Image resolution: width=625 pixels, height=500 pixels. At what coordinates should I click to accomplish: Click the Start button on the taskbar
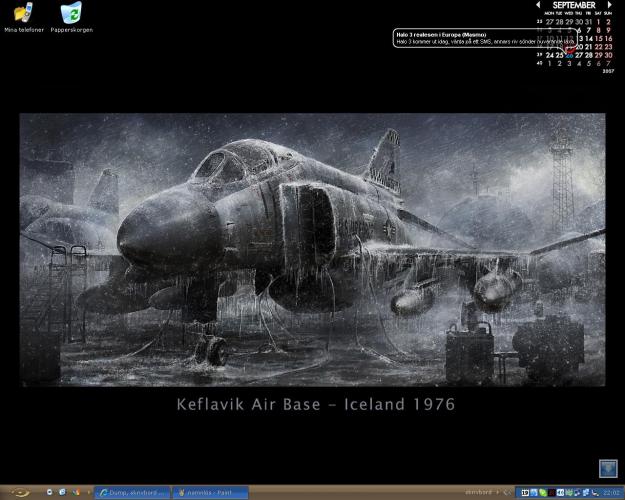click(20, 492)
